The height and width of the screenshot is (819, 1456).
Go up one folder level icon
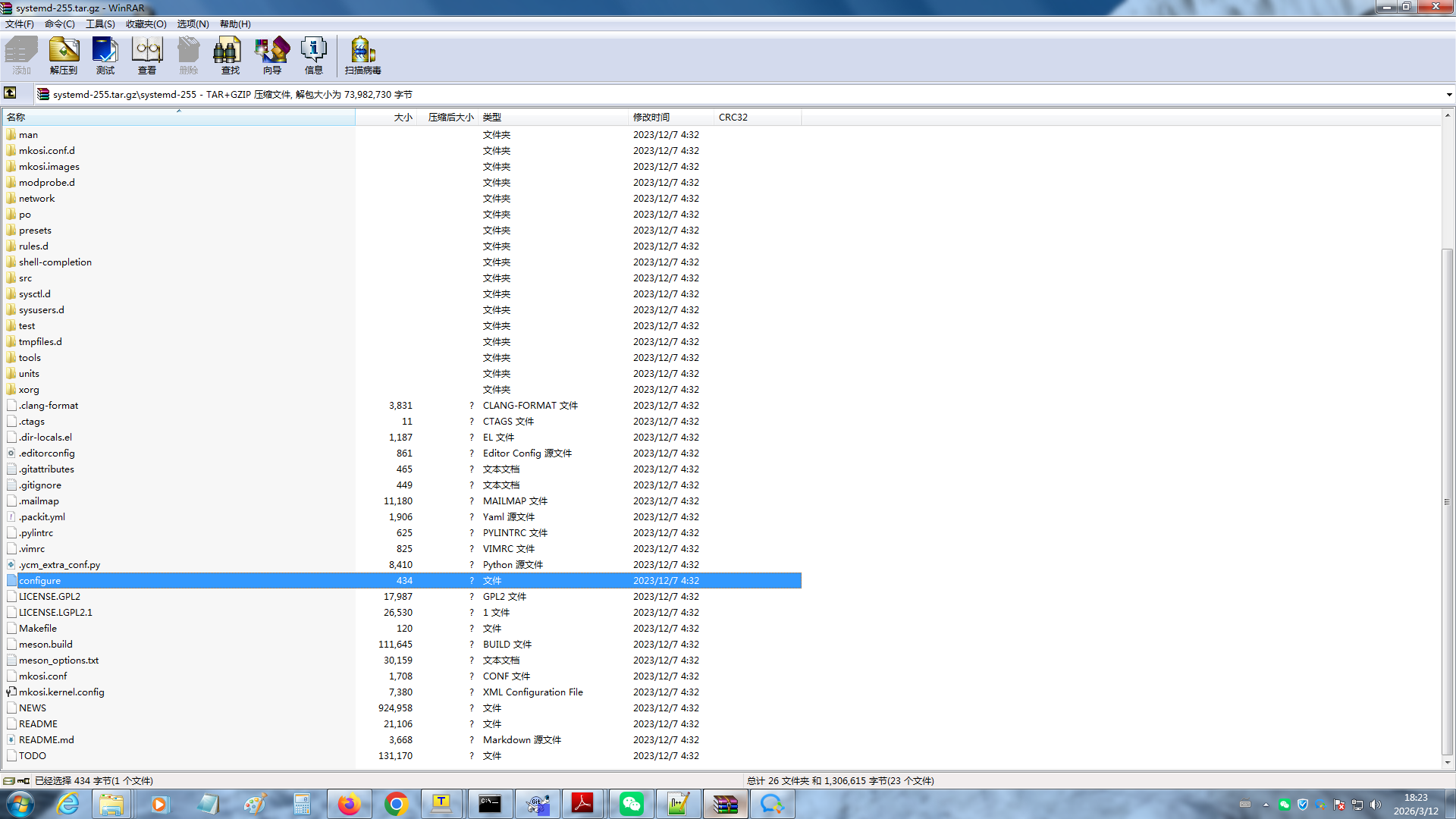coord(10,93)
